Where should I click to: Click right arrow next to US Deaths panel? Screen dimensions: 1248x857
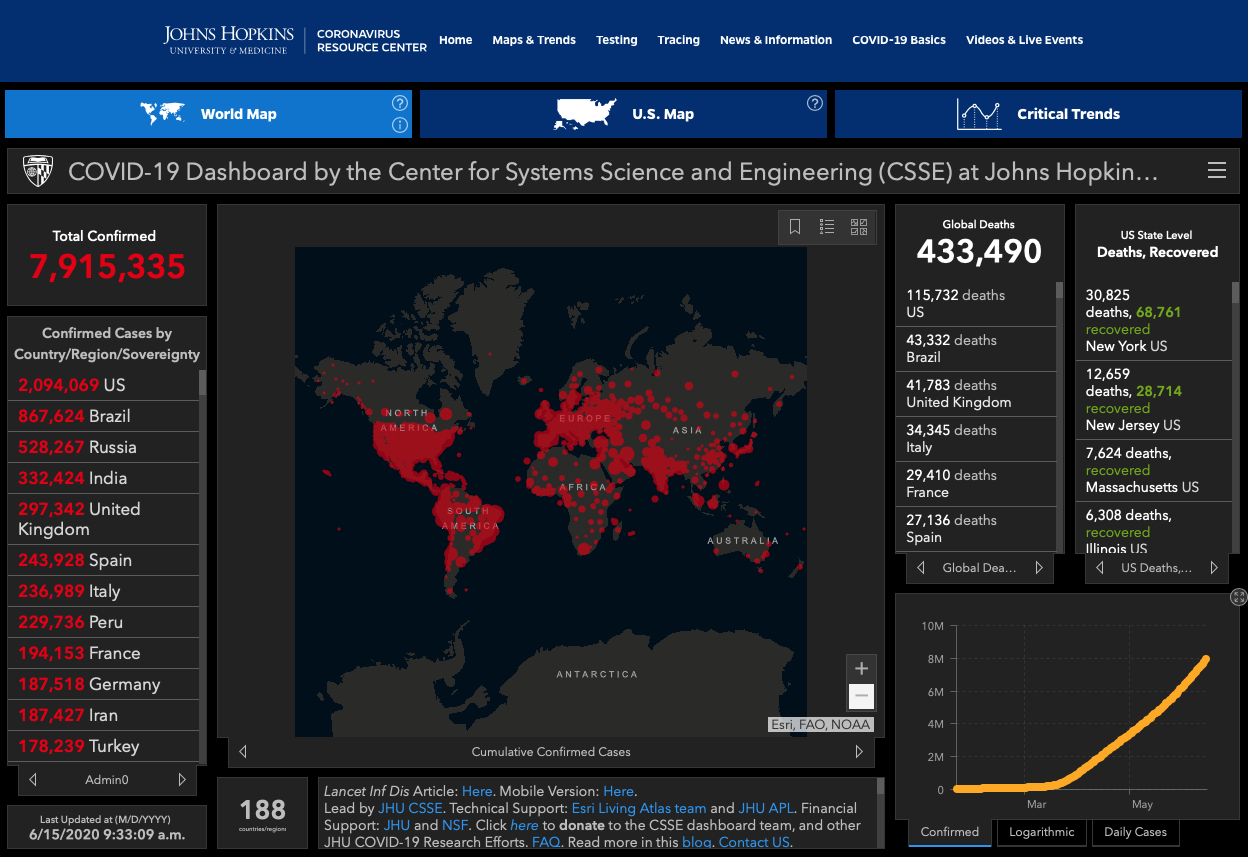click(1214, 568)
